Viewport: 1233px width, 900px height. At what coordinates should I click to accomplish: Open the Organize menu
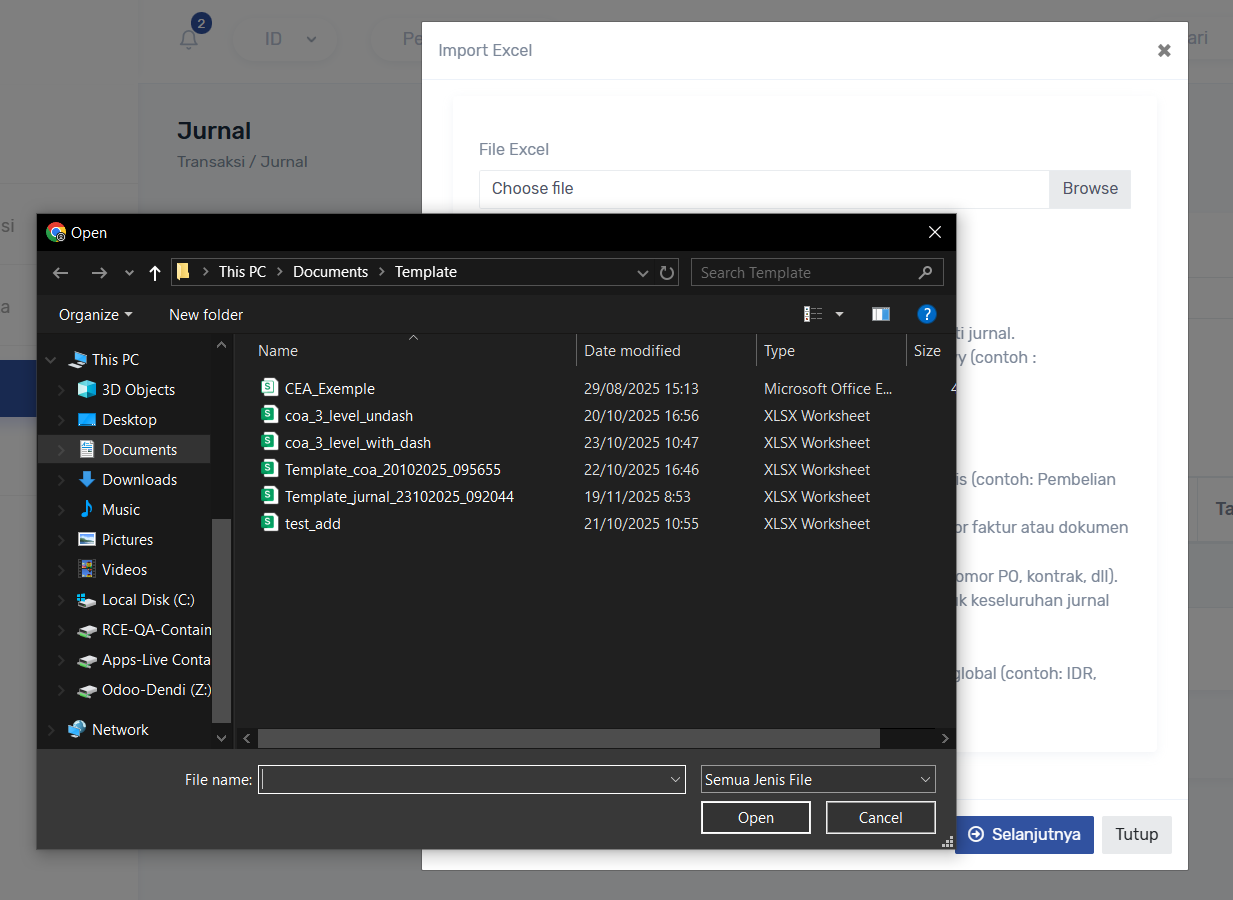[95, 315]
